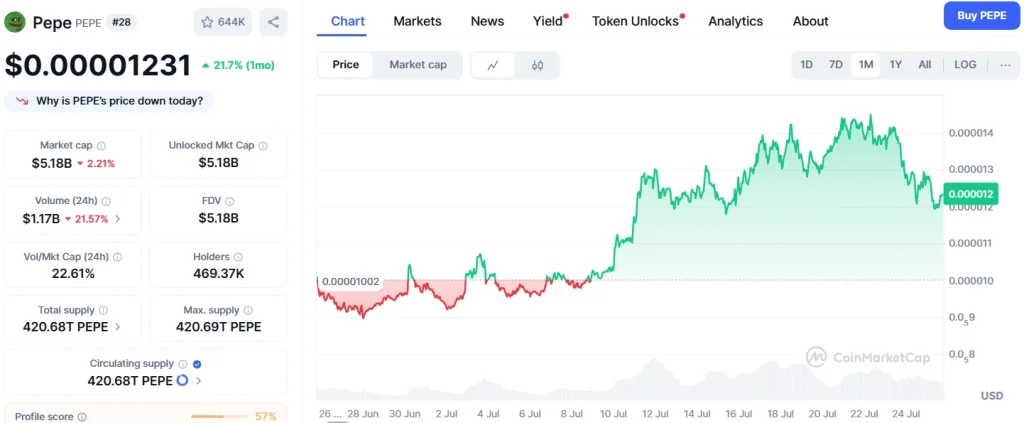The width and height of the screenshot is (1024, 423).
Task: Select the Price chart toggle
Action: coord(345,65)
